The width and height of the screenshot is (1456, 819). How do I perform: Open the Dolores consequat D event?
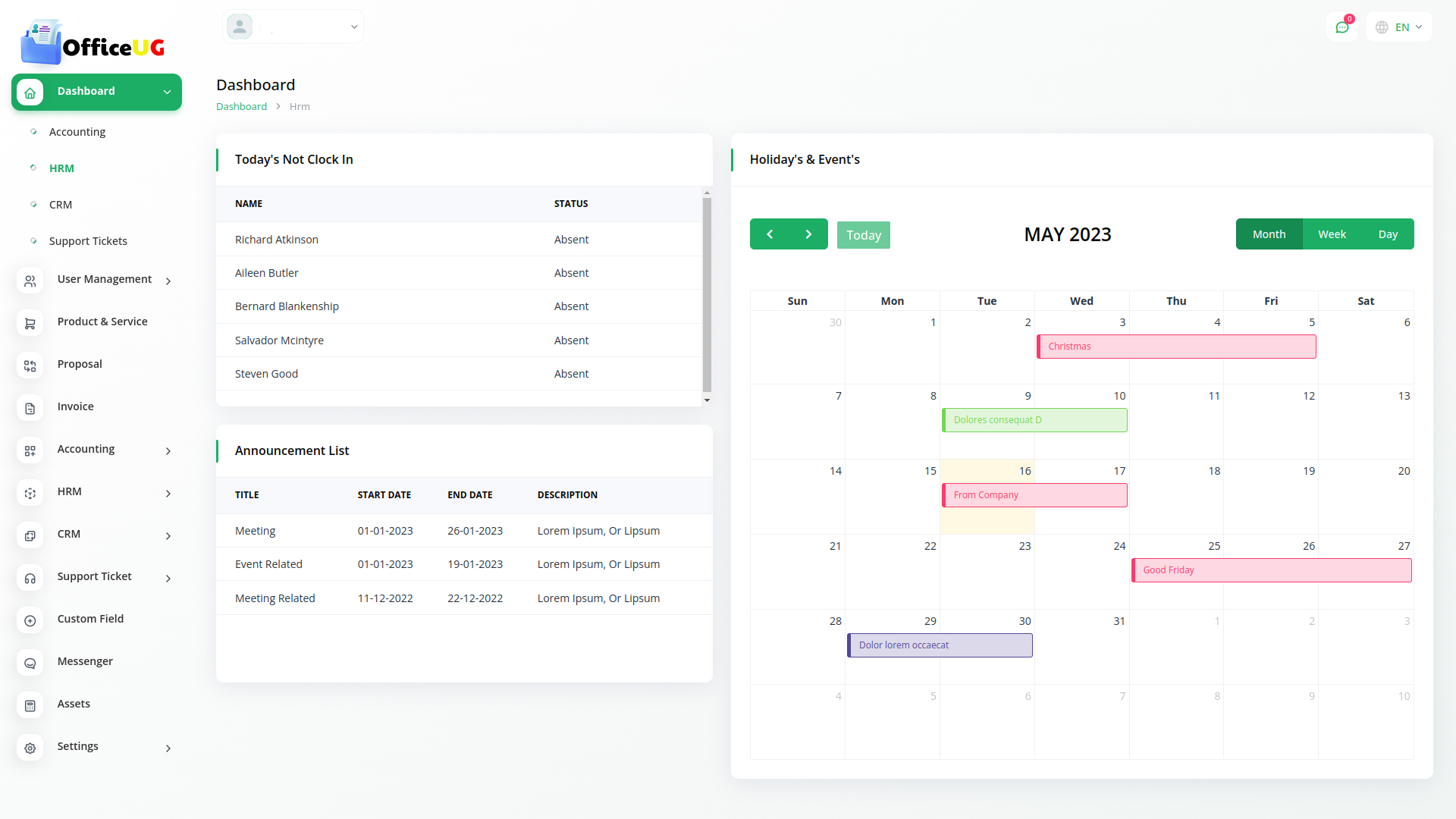(x=1034, y=420)
